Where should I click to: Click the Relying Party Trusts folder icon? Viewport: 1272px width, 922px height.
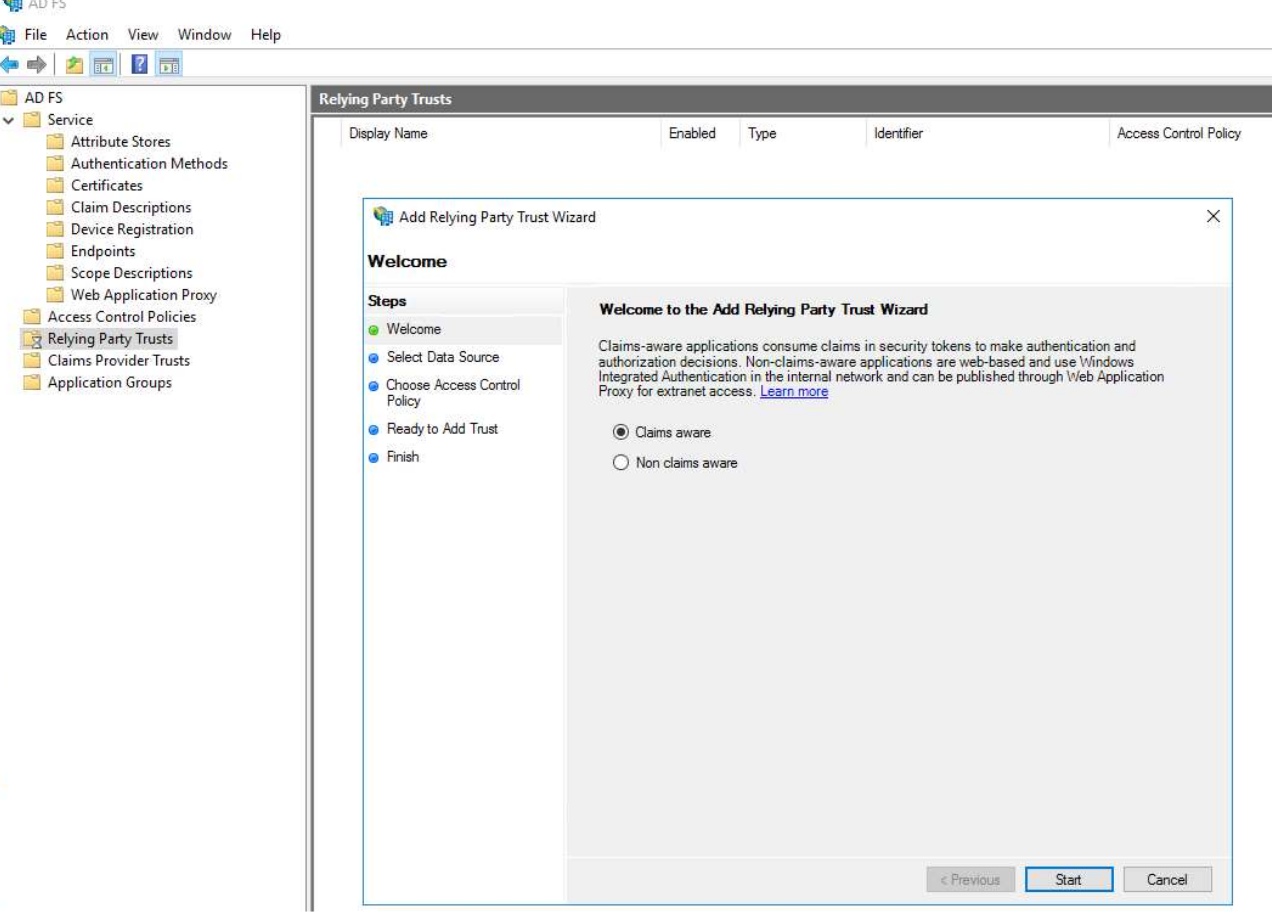(32, 339)
